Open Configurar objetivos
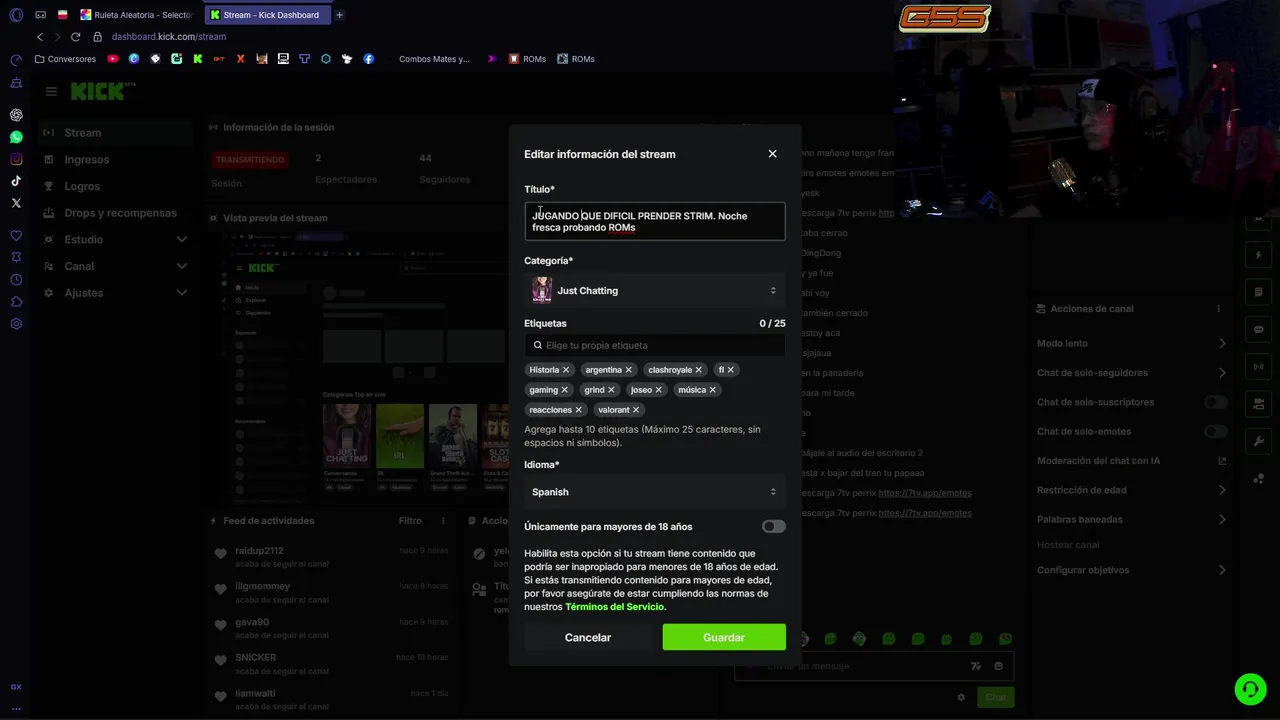Screen dimensions: 1280x720 [1131, 570]
